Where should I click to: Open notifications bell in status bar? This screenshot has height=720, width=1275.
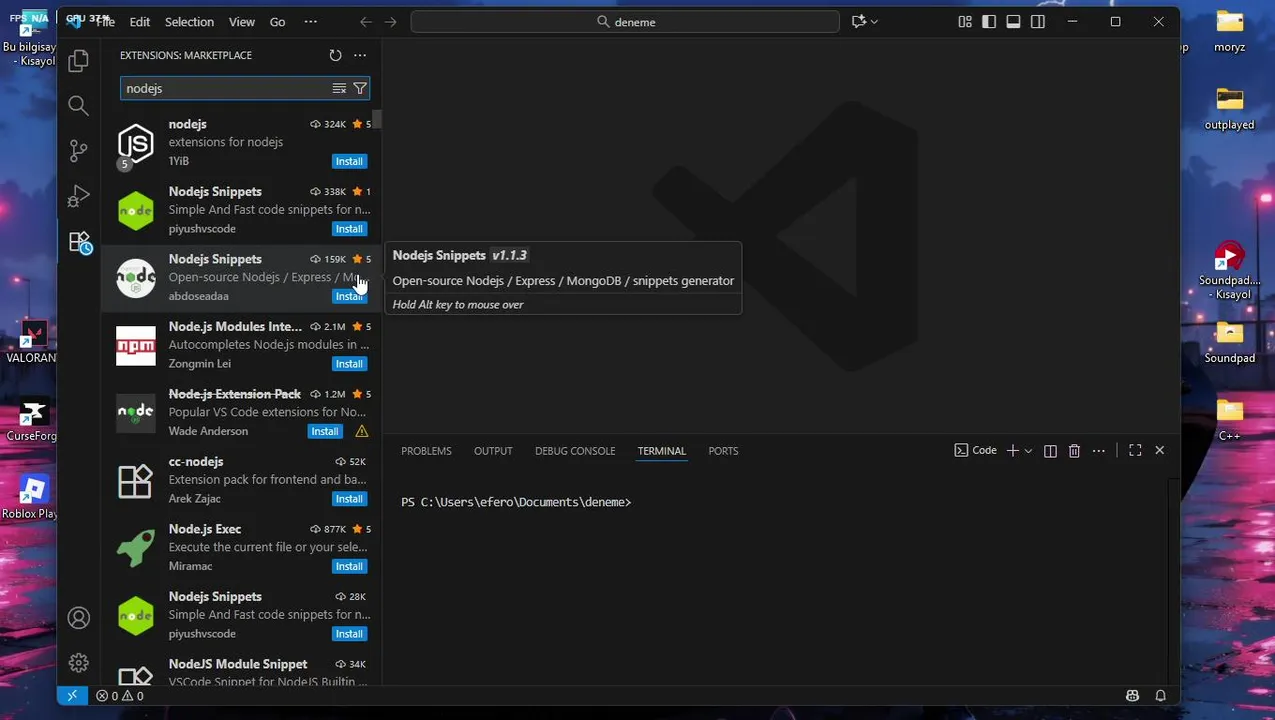pyautogui.click(x=1160, y=696)
